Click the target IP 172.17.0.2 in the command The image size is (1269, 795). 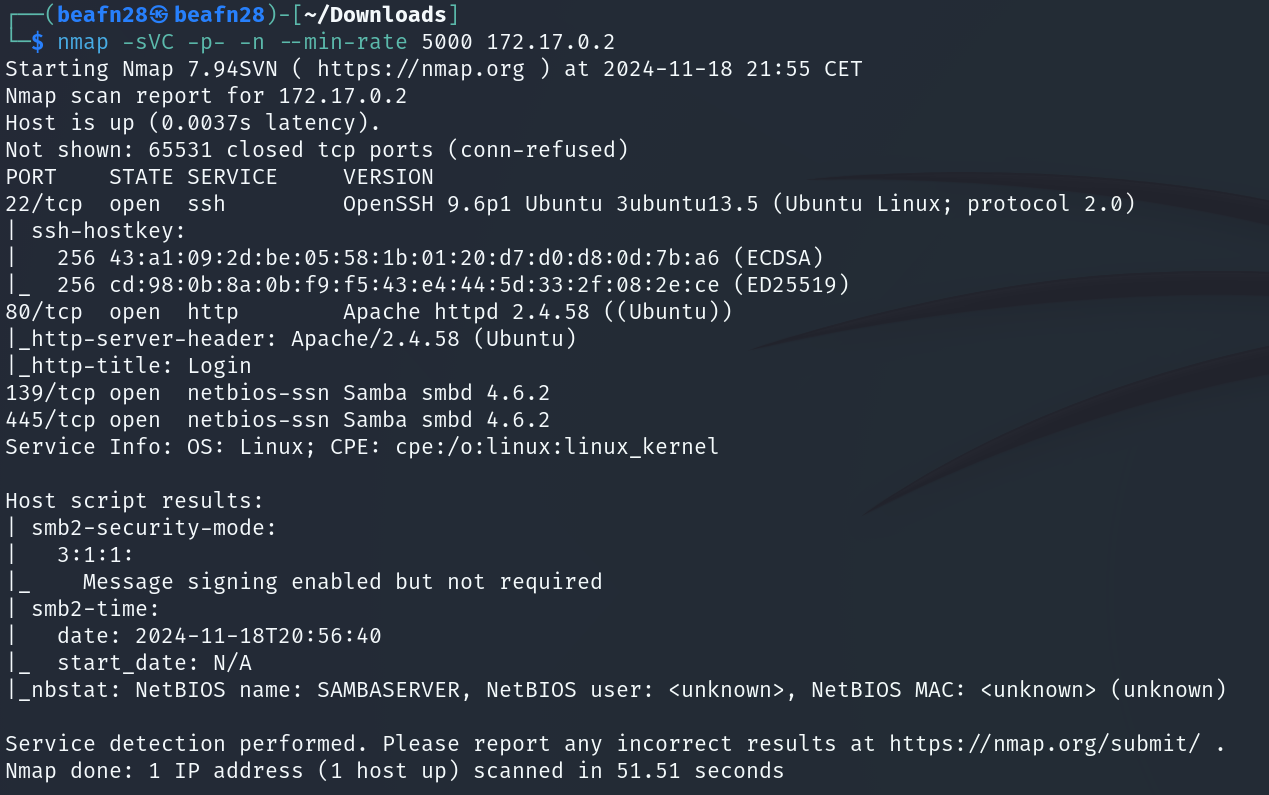(x=551, y=42)
